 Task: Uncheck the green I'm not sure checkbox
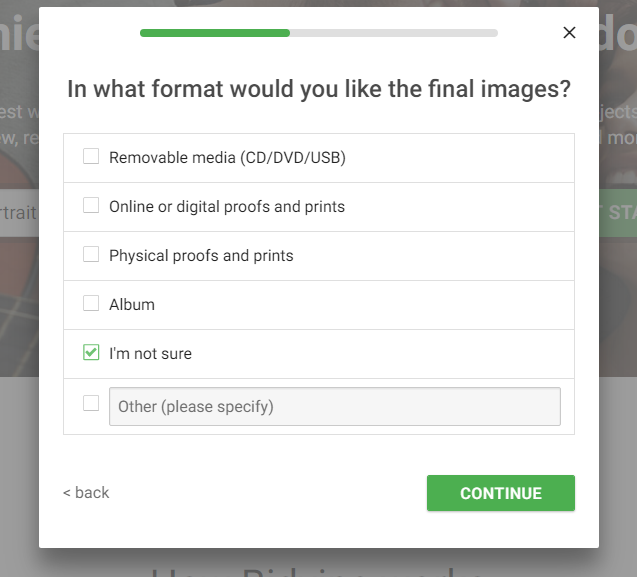tap(91, 352)
